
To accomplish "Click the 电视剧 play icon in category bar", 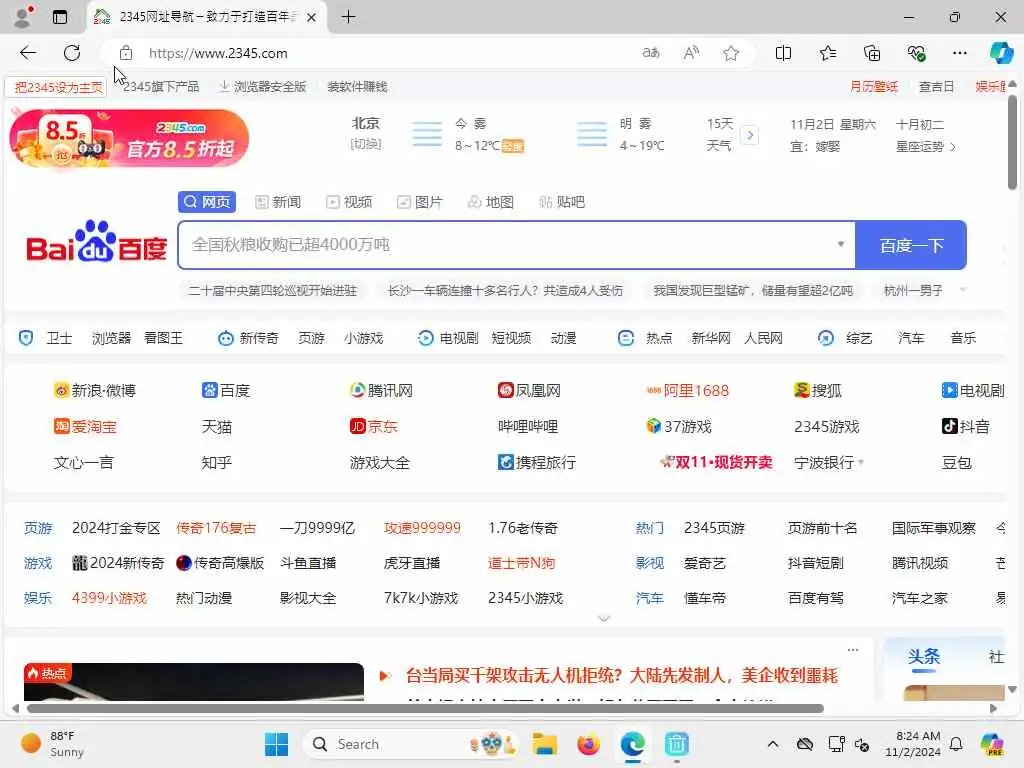I will pos(425,338).
